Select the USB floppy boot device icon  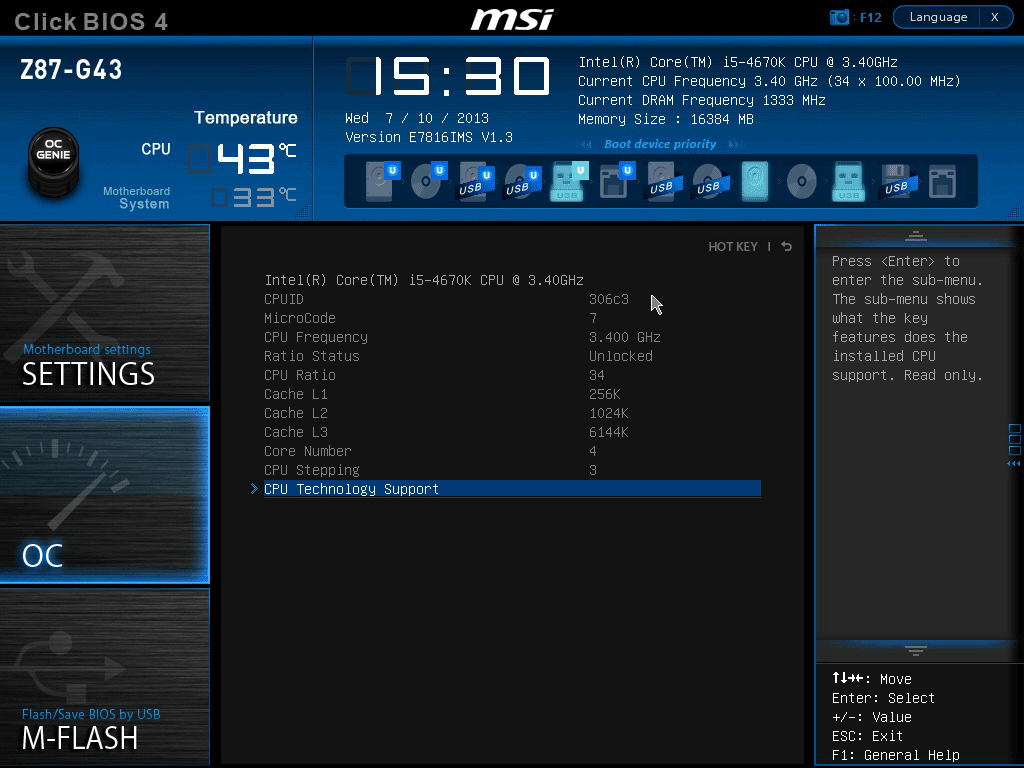coord(895,182)
